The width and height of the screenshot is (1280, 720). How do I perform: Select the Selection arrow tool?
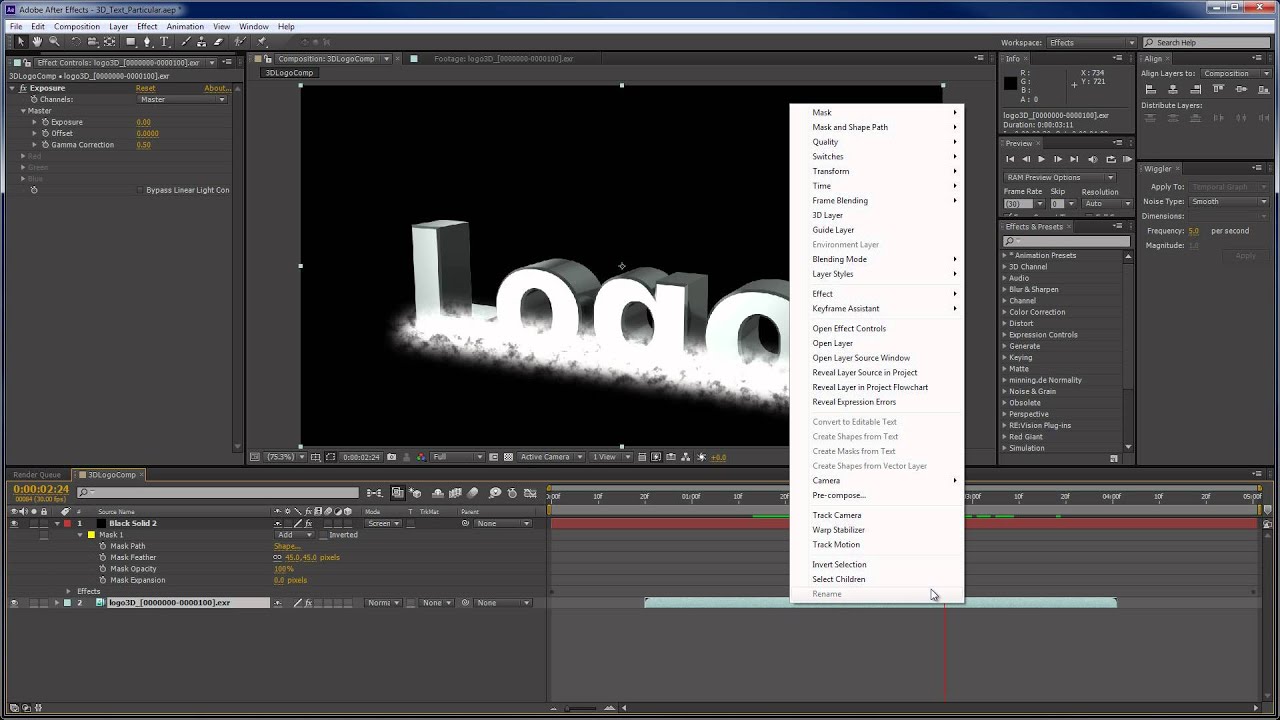pos(20,42)
